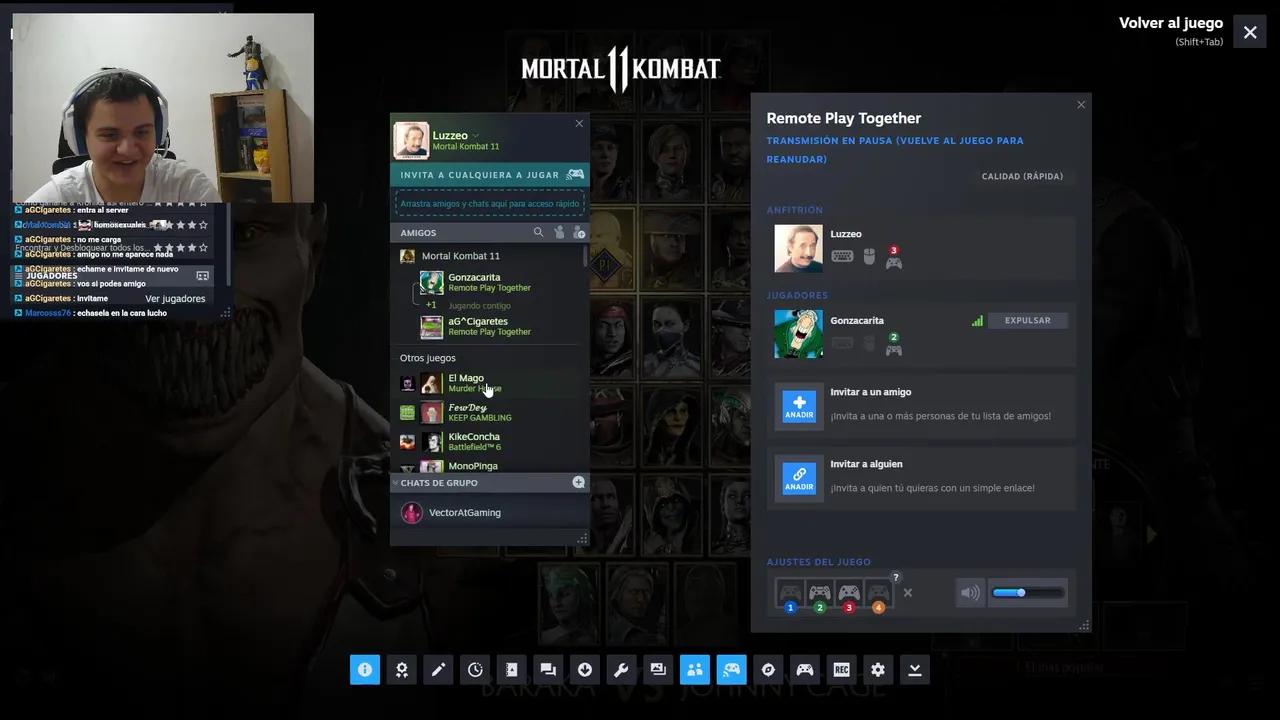Viewport: 1280px width, 720px height.
Task: Close the Remote Play Together panel
Action: tap(1081, 104)
